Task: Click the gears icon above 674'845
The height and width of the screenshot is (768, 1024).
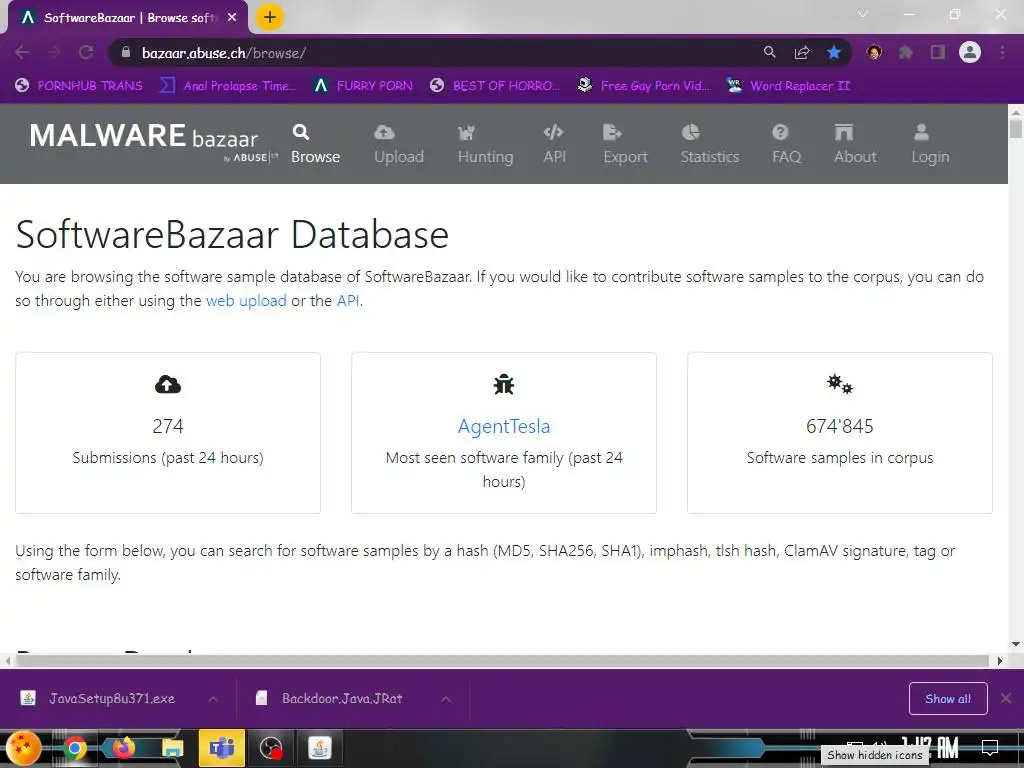Action: pyautogui.click(x=840, y=384)
